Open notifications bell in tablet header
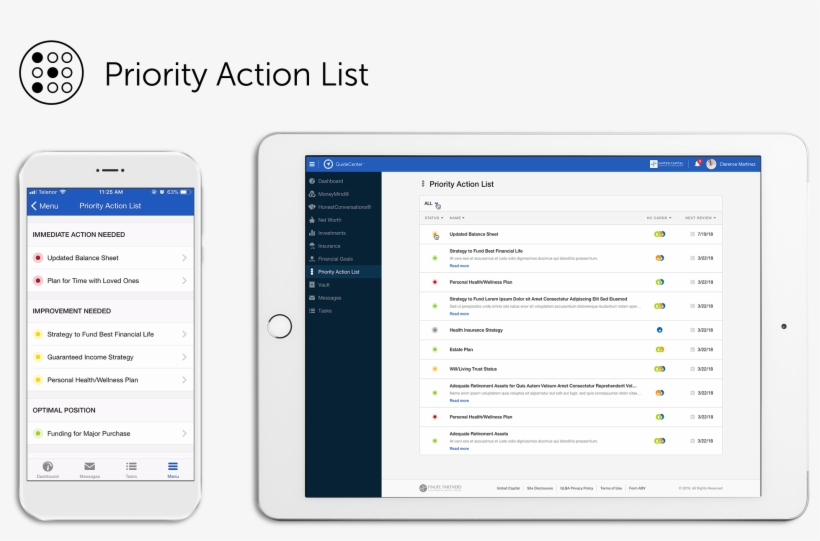The width and height of the screenshot is (820, 541). point(697,164)
